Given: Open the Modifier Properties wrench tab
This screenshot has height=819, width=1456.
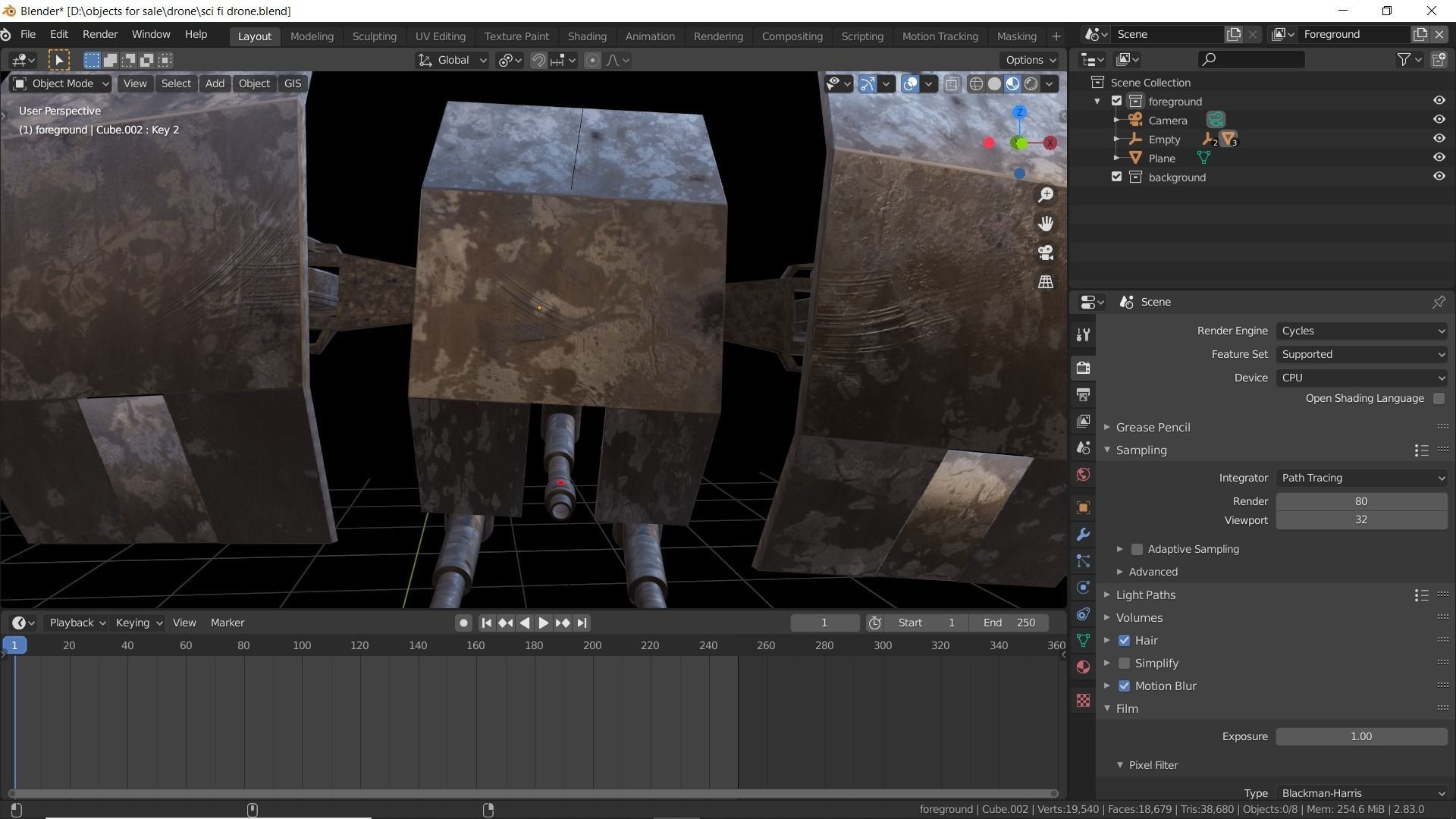Looking at the screenshot, I should click(x=1083, y=535).
